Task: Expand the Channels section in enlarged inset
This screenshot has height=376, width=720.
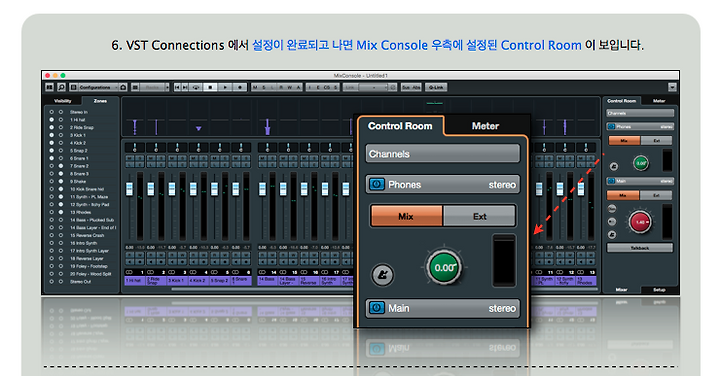Action: pyautogui.click(x=443, y=154)
